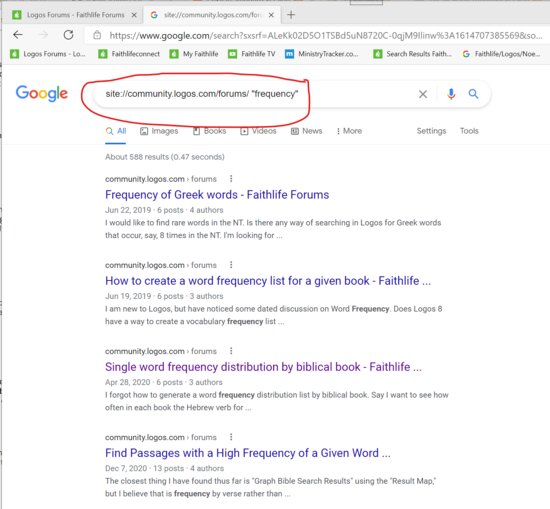The image size is (550, 509).
Task: Click the Jun 22, 2019 · 6 posts line
Action: click(x=164, y=210)
